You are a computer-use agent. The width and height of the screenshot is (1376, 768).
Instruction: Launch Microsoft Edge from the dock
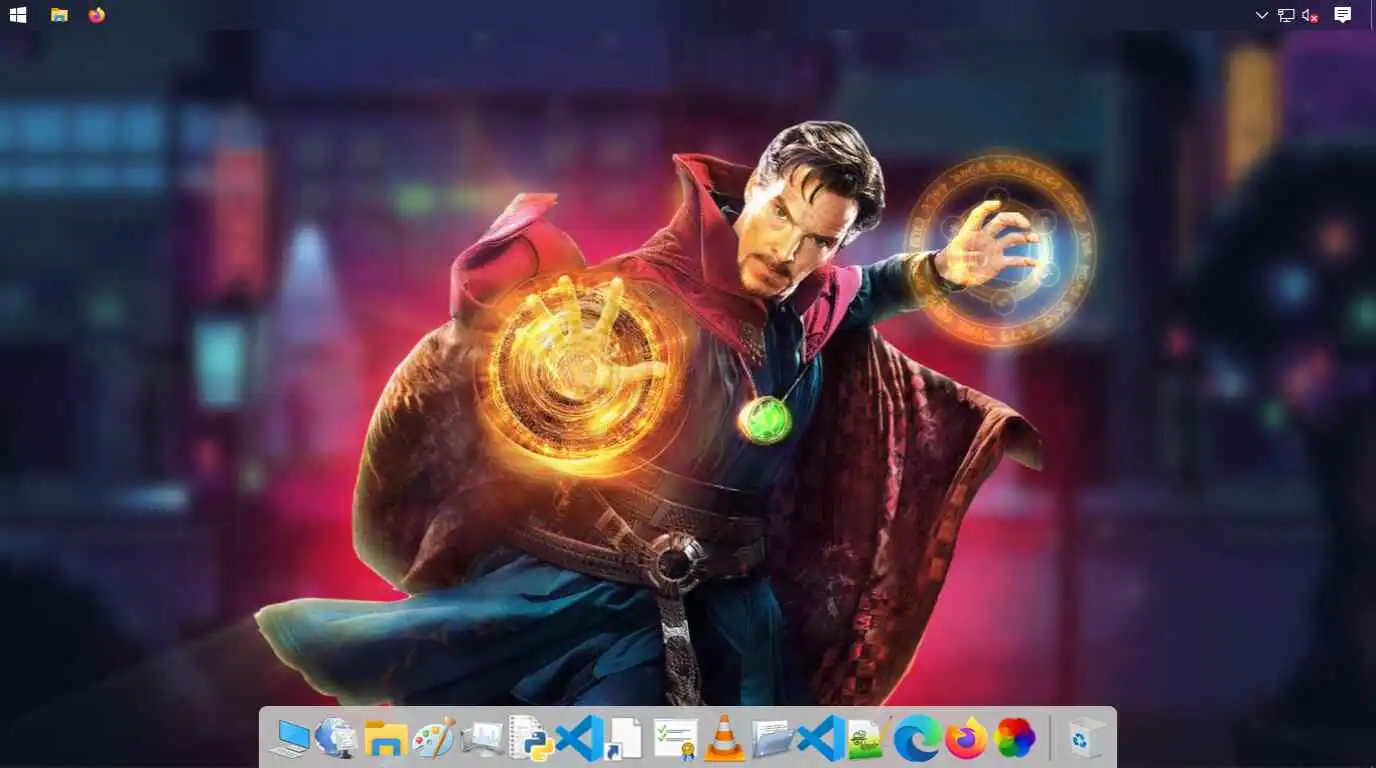point(917,739)
